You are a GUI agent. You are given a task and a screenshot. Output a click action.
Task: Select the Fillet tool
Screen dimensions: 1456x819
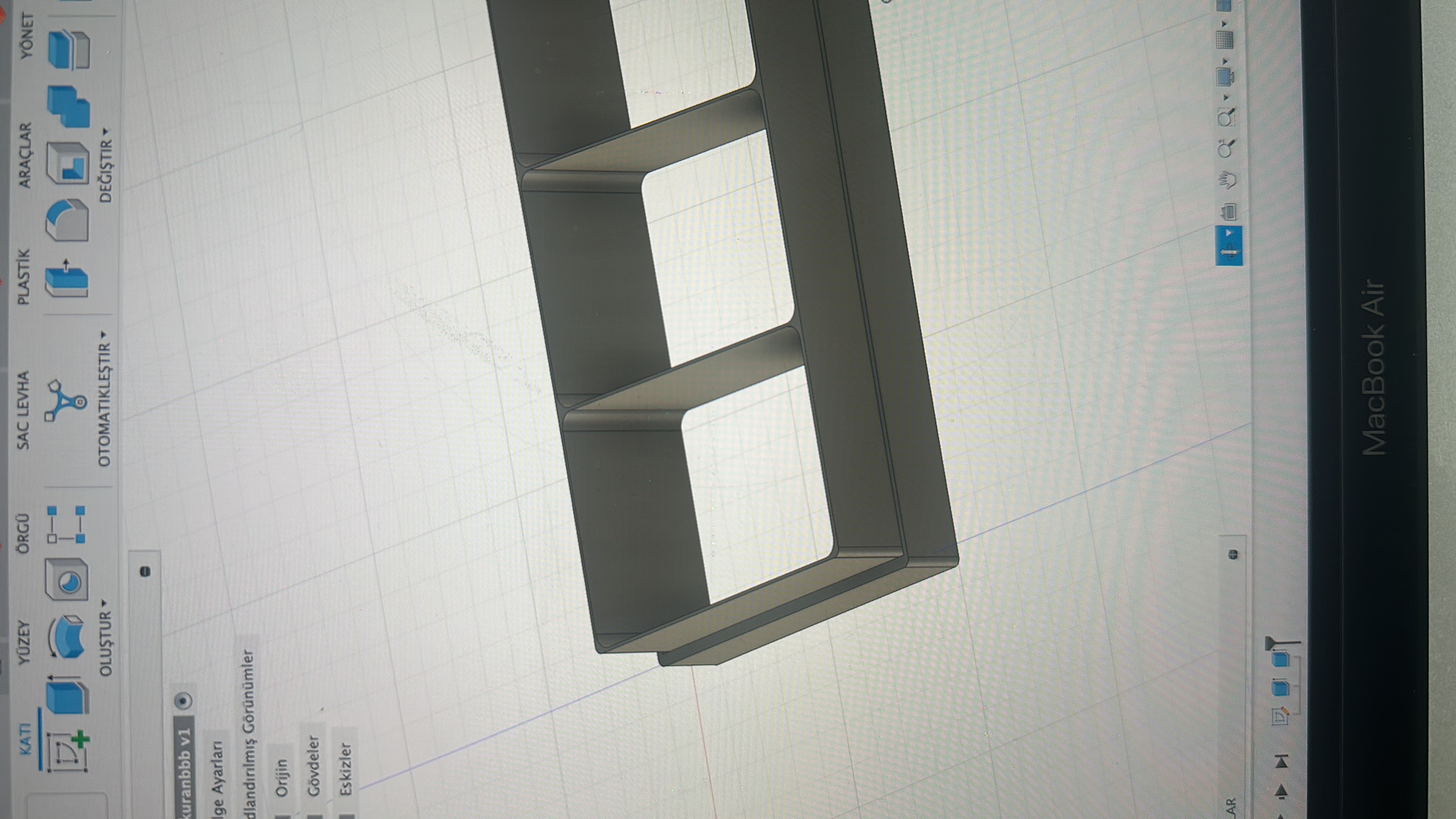(67, 219)
